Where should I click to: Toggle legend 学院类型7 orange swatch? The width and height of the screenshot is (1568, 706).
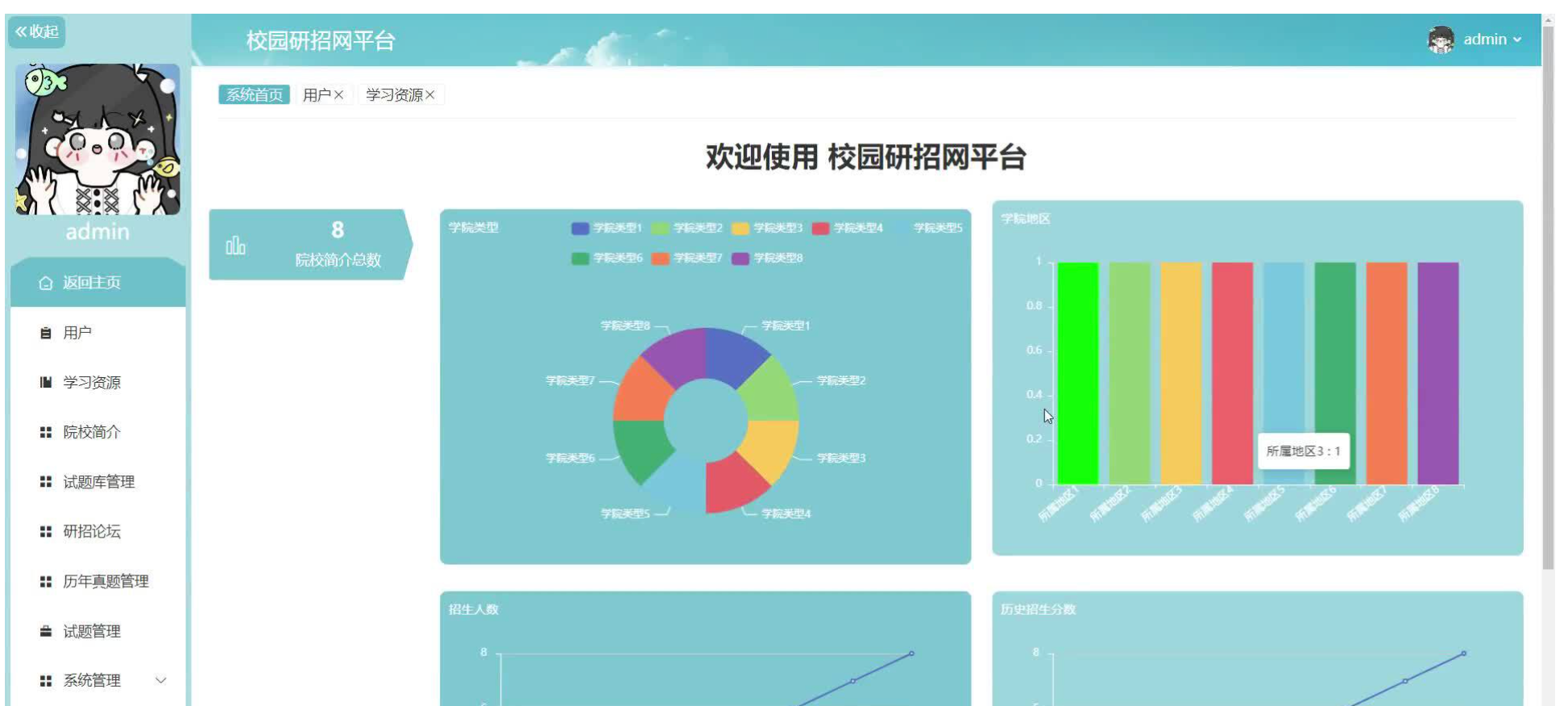[x=660, y=258]
